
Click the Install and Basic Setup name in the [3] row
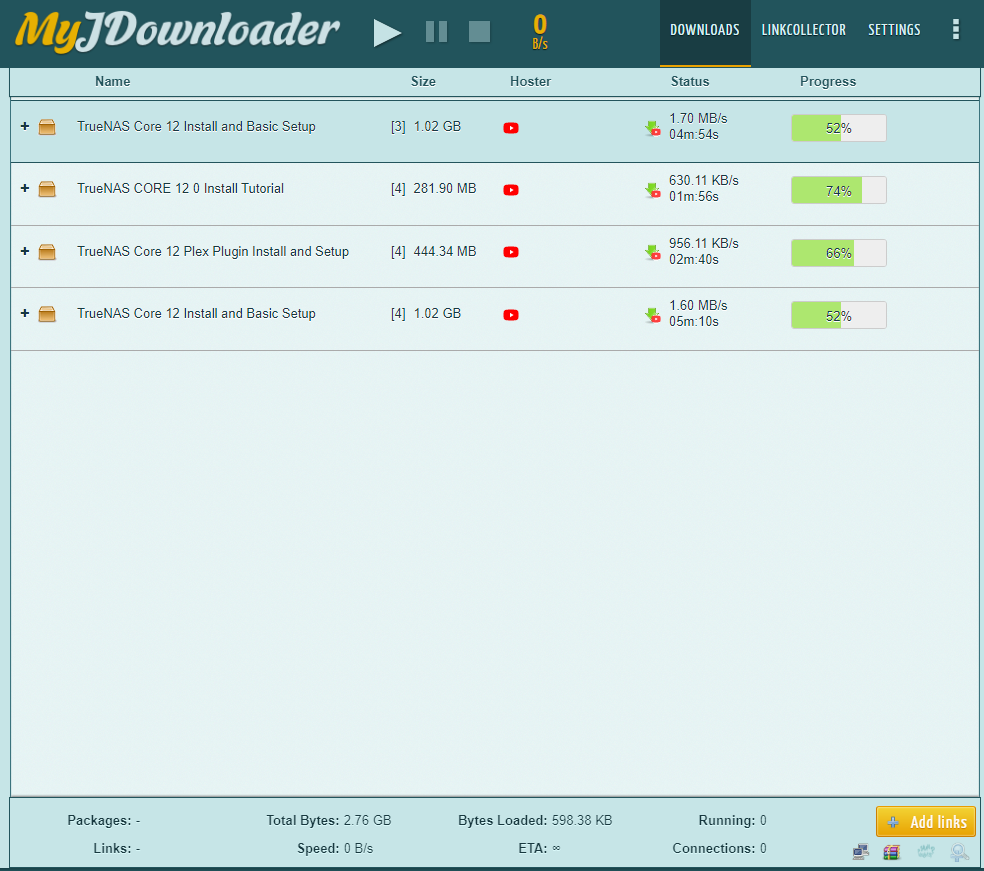pyautogui.click(x=196, y=127)
